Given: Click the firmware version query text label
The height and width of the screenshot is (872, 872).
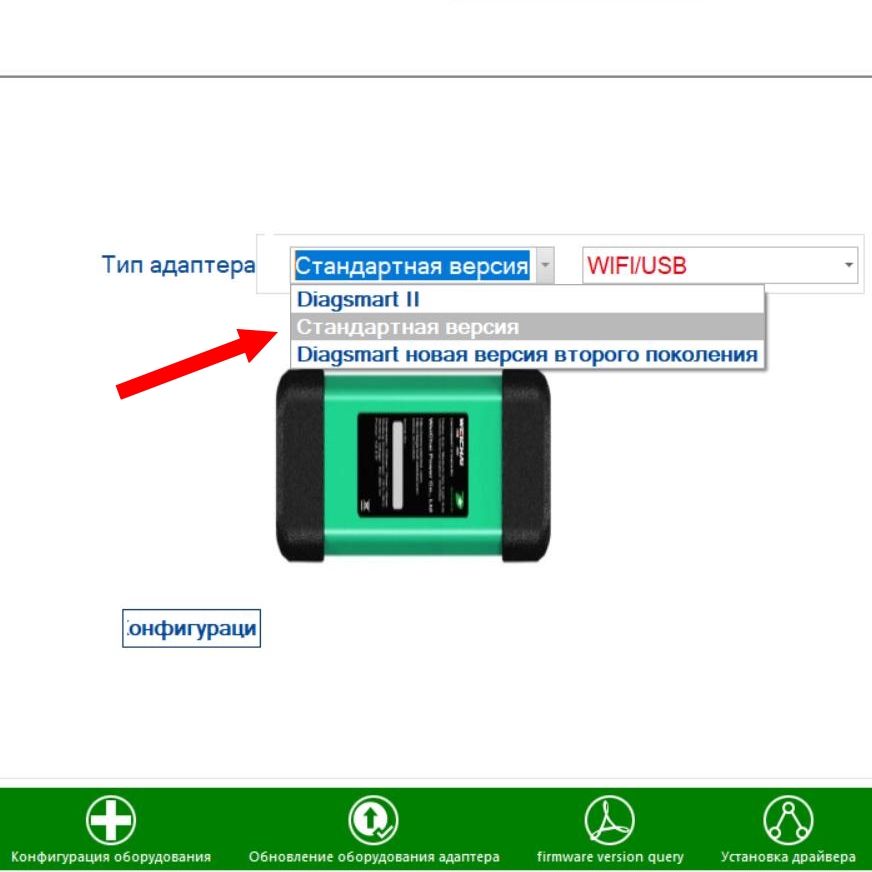Looking at the screenshot, I should point(610,857).
